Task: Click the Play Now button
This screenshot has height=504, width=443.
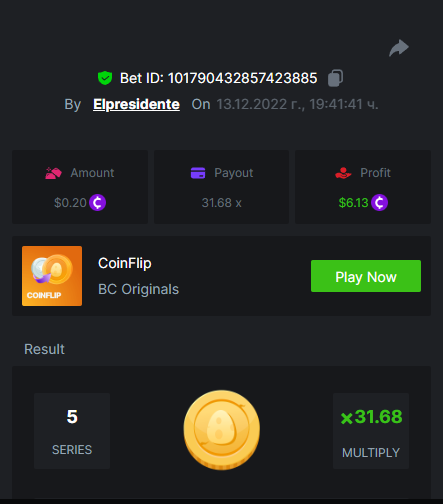Action: [366, 276]
